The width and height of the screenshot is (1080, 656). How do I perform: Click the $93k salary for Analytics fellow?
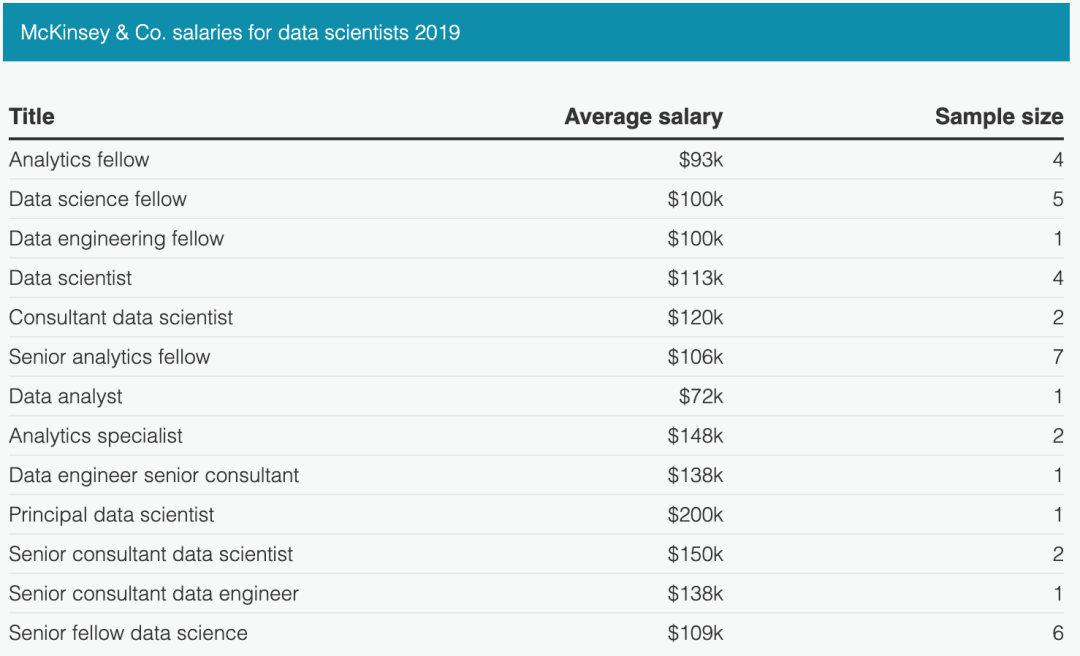click(x=700, y=160)
